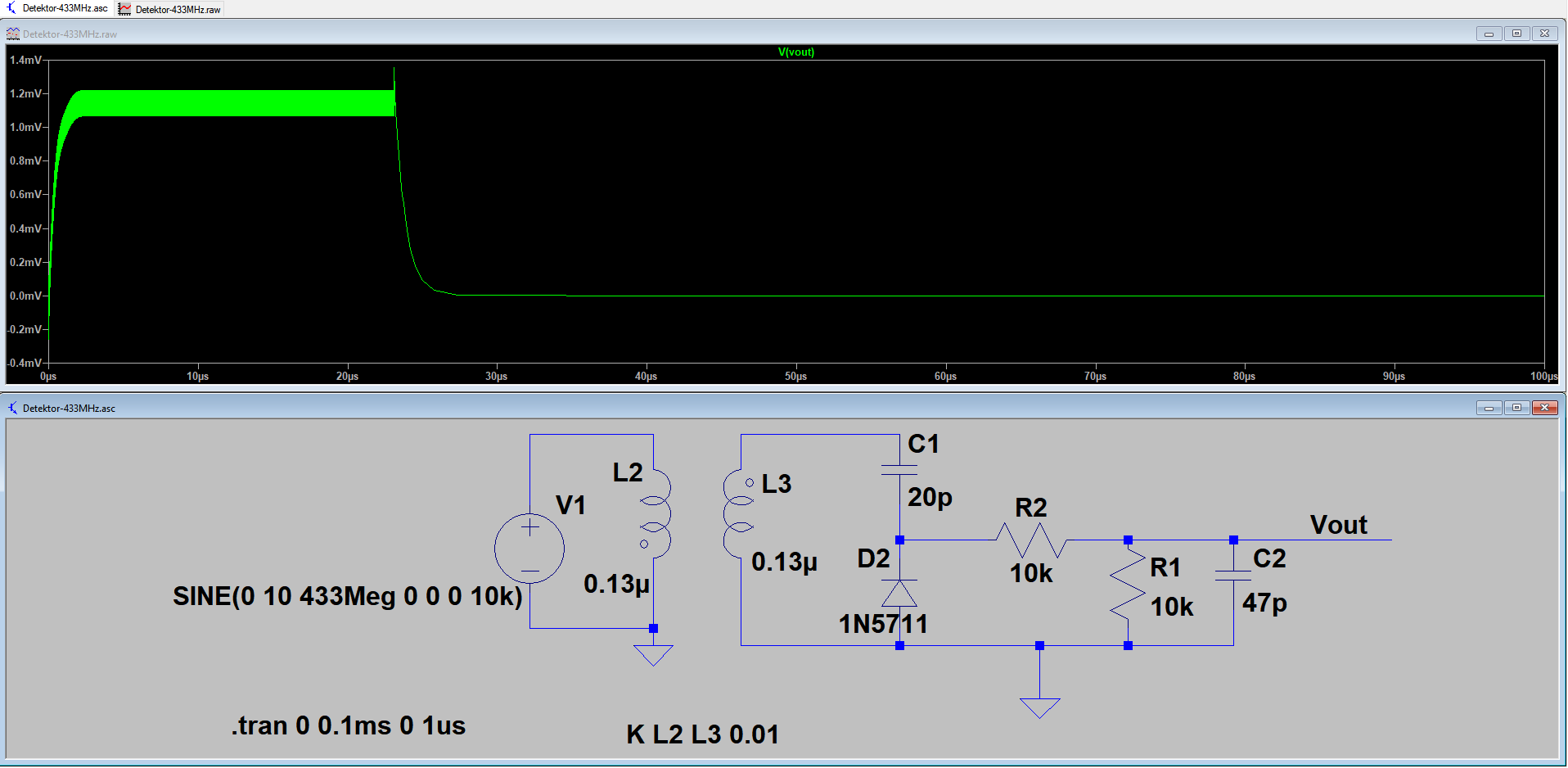Screen dimensions: 1568x768
Task: Click the 10µs time axis label
Action: pyautogui.click(x=197, y=377)
